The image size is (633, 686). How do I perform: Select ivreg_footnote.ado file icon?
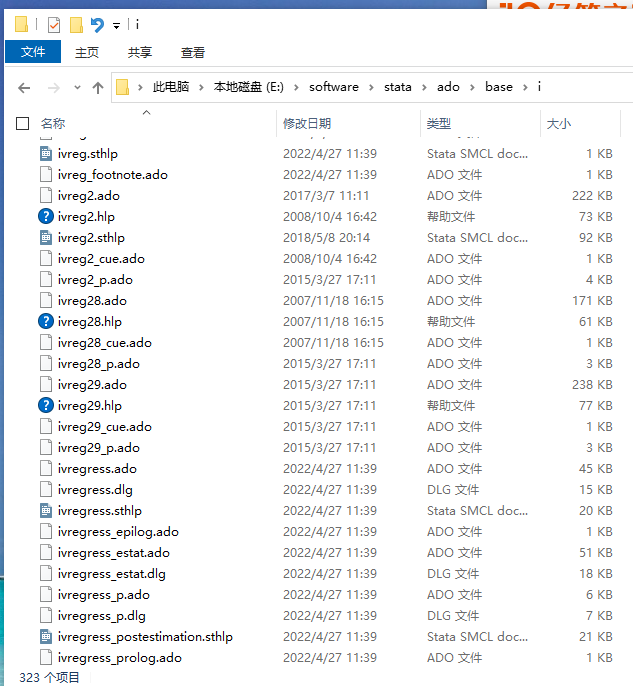click(x=46, y=175)
